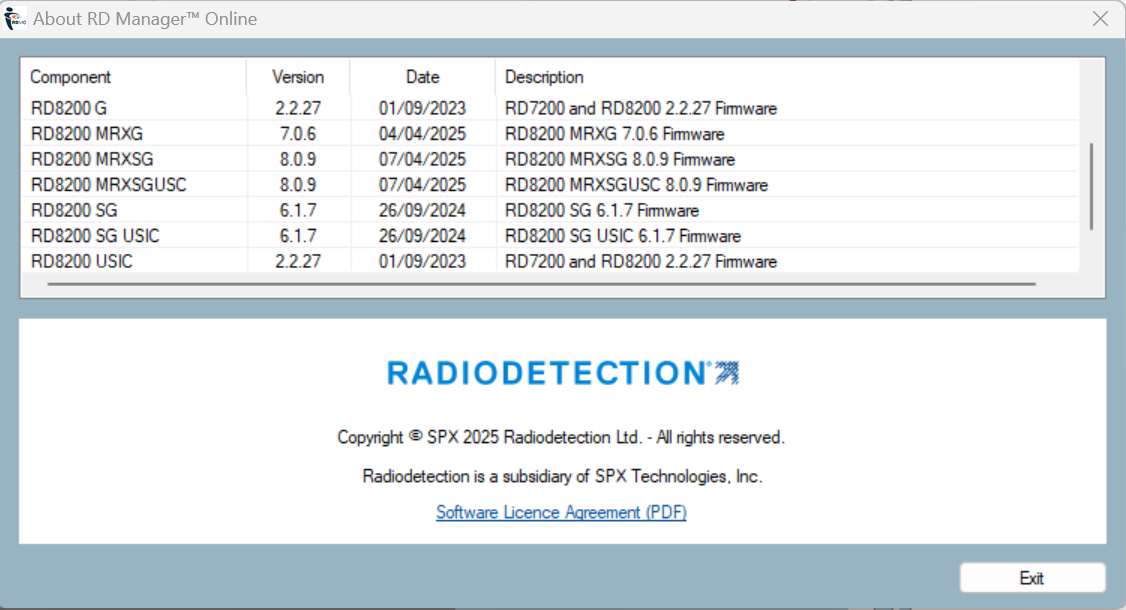Click "Radiodetection is a subsidiary" text line
This screenshot has width=1126, height=610.
562,476
